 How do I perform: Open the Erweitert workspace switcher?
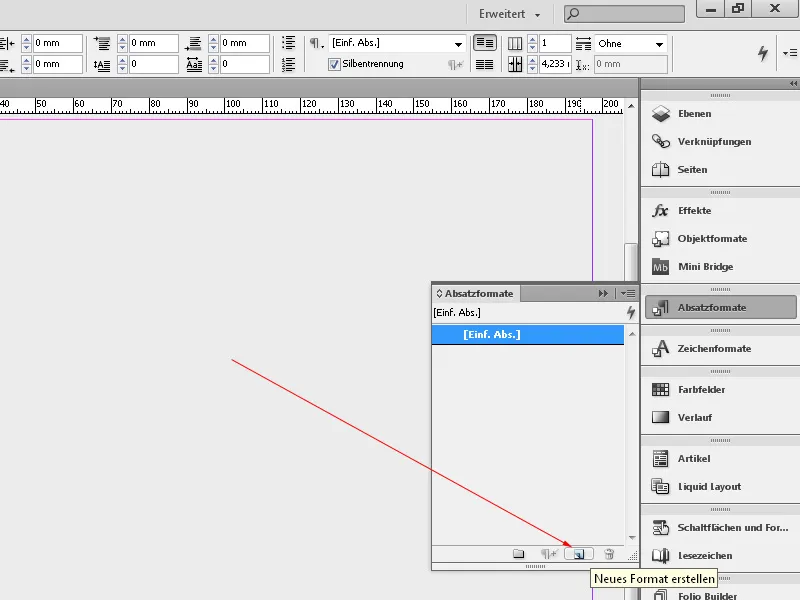tap(509, 14)
